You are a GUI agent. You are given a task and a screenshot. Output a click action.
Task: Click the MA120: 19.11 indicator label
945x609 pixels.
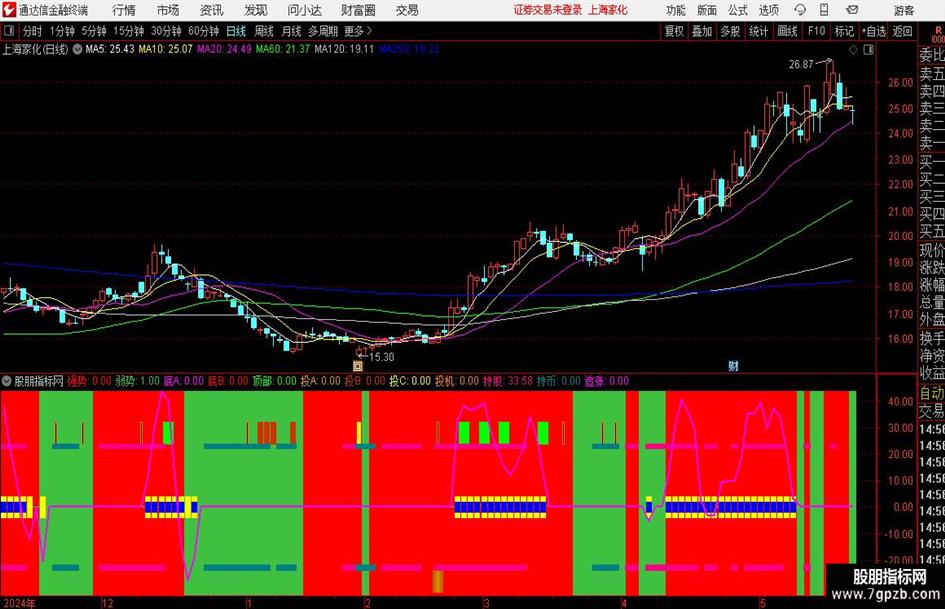pyautogui.click(x=344, y=49)
